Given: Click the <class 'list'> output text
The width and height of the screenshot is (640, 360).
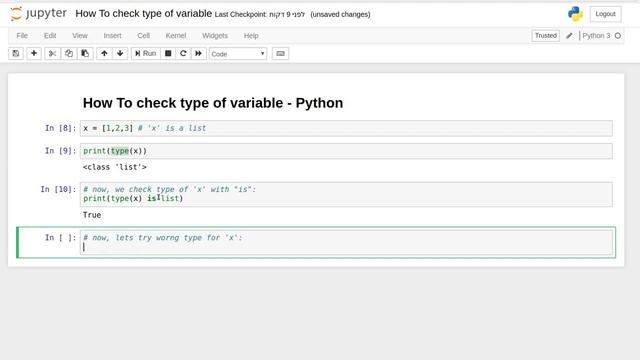Looking at the screenshot, I should click(115, 167).
